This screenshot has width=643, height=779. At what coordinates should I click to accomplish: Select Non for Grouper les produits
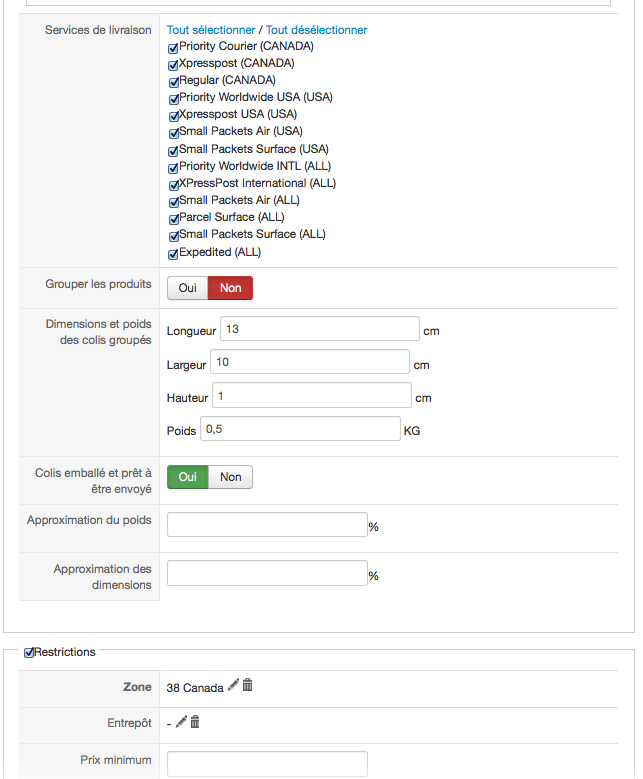tap(231, 288)
